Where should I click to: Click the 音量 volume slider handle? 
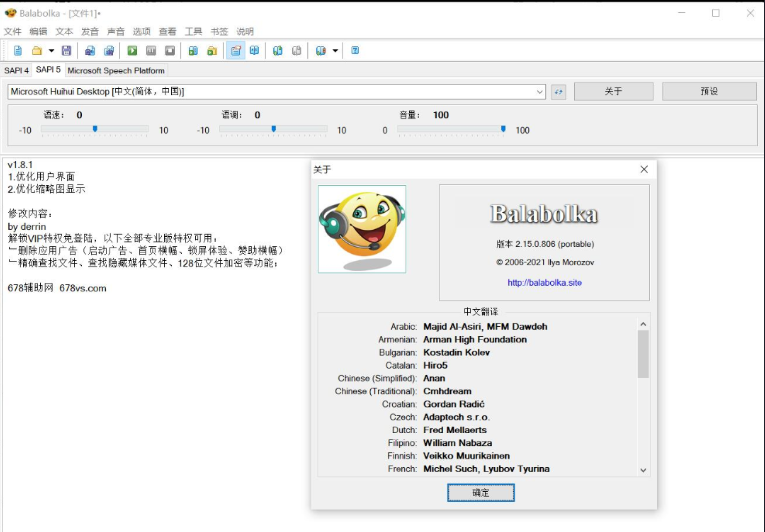[503, 129]
